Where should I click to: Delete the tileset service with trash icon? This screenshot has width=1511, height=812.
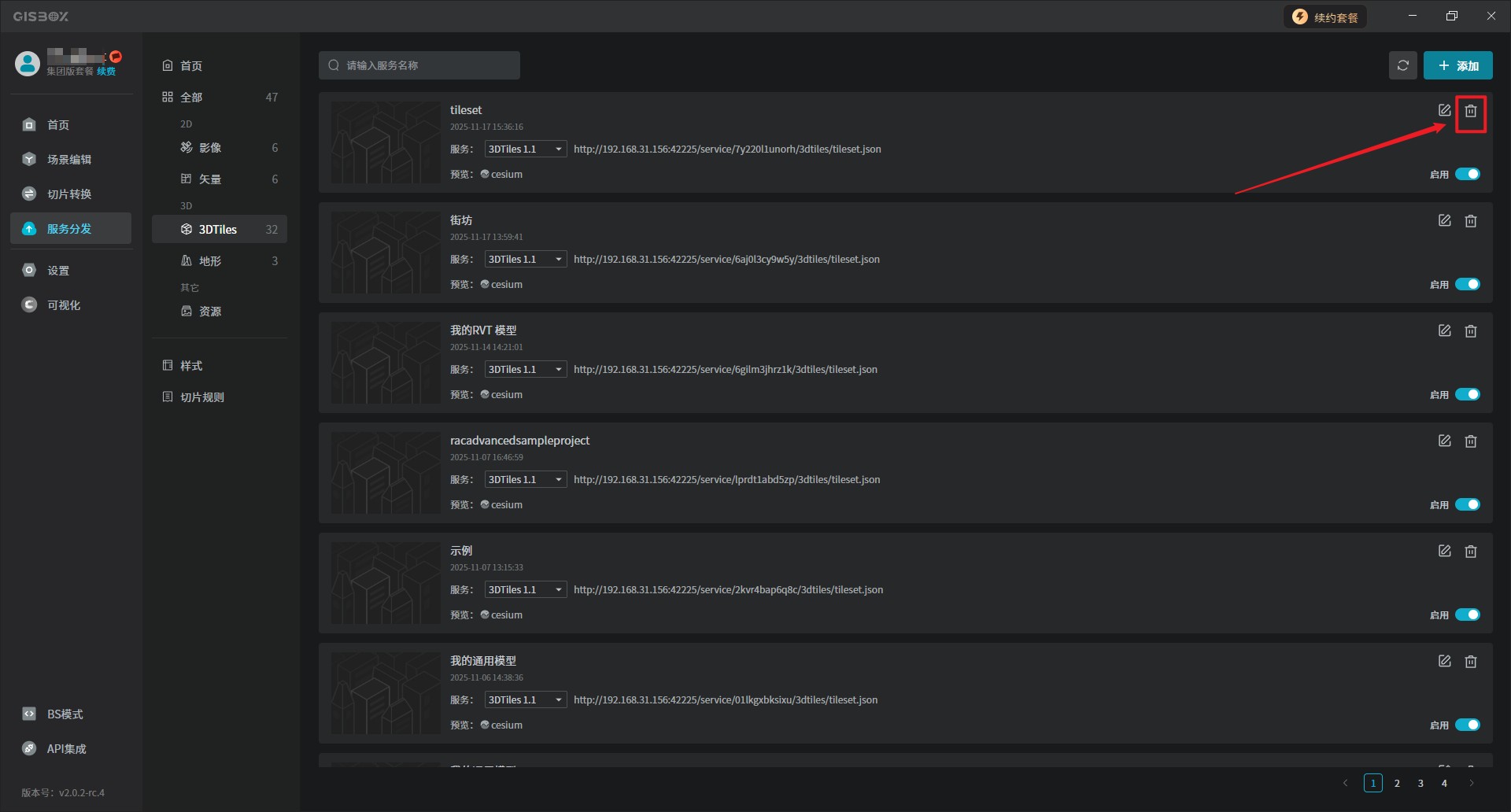coord(1470,111)
